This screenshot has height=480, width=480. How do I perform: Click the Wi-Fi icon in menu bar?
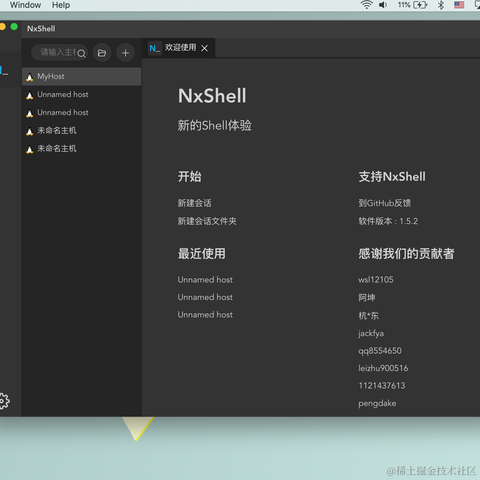pos(366,5)
